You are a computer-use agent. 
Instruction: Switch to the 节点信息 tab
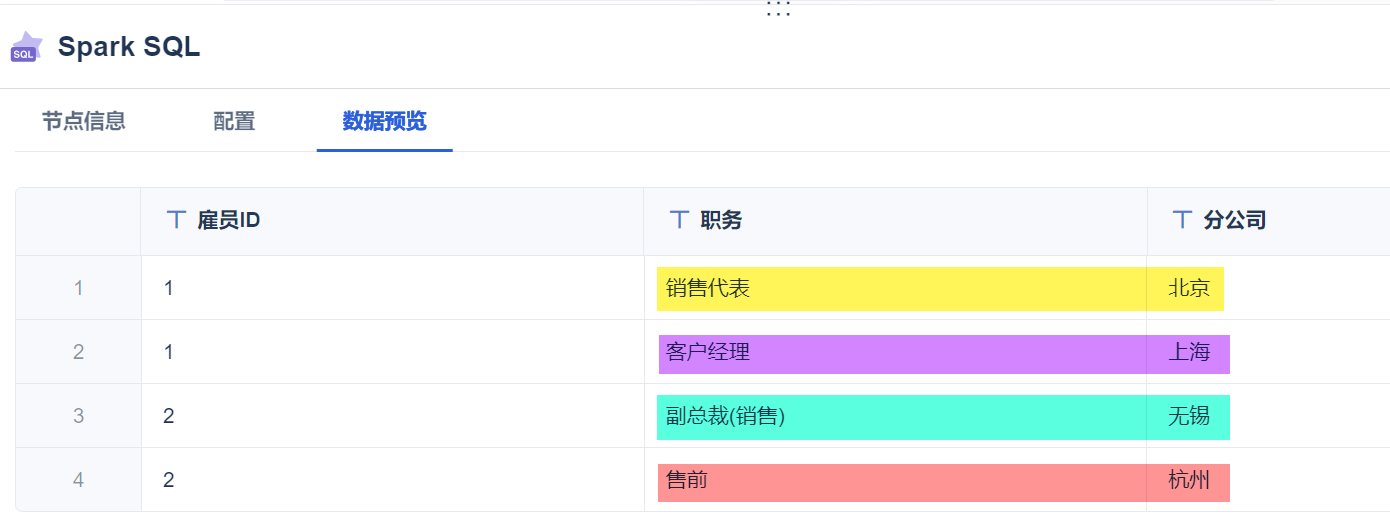(x=83, y=122)
